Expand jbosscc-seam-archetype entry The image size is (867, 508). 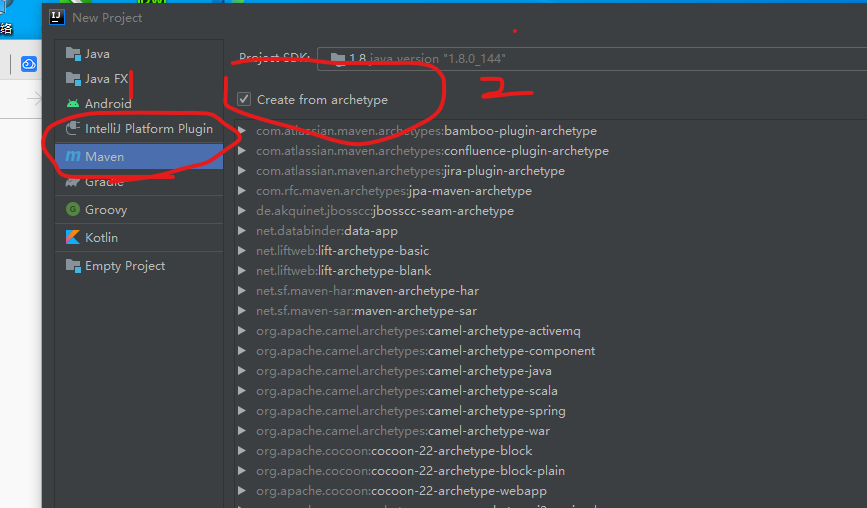pyautogui.click(x=242, y=211)
